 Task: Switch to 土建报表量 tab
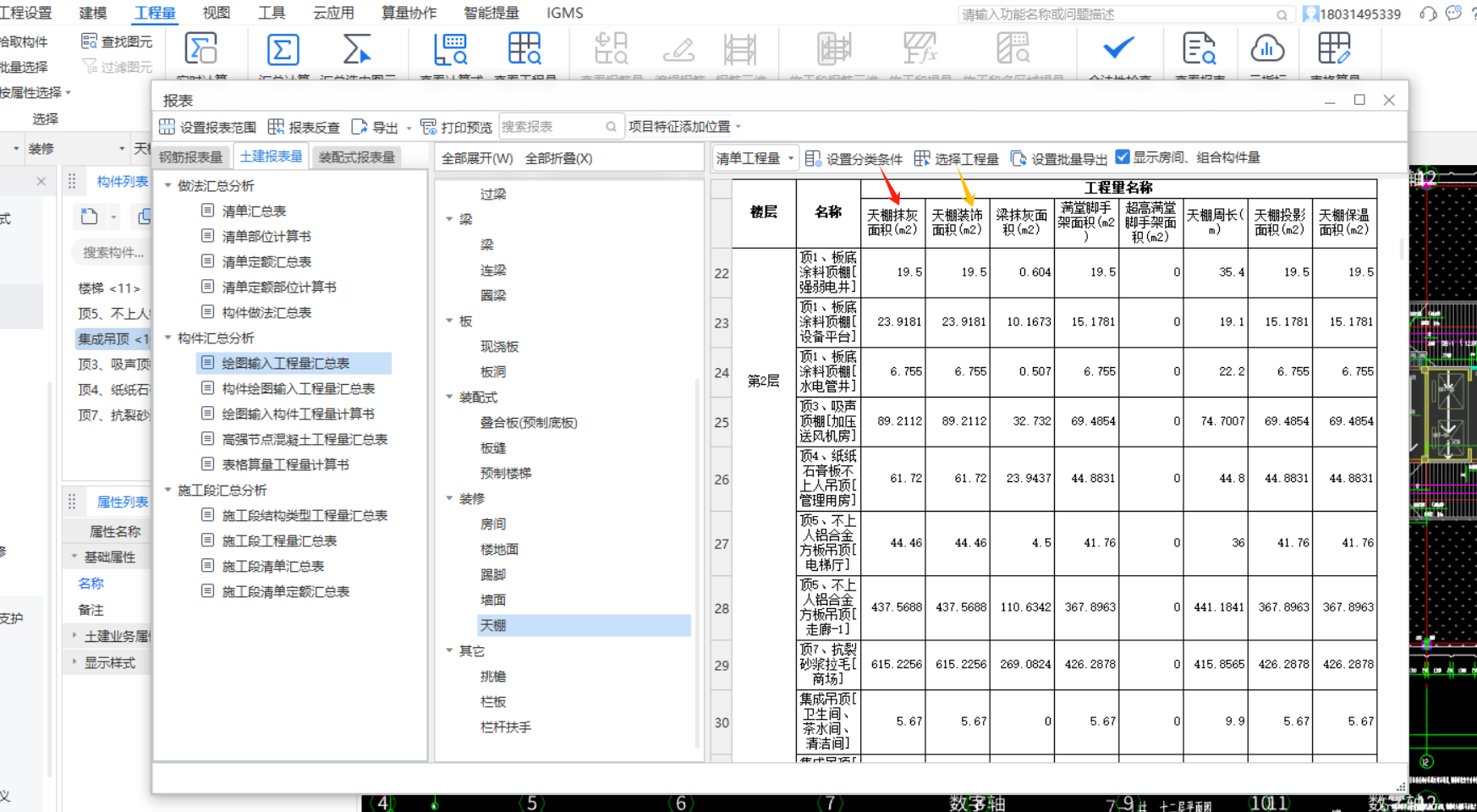point(271,156)
